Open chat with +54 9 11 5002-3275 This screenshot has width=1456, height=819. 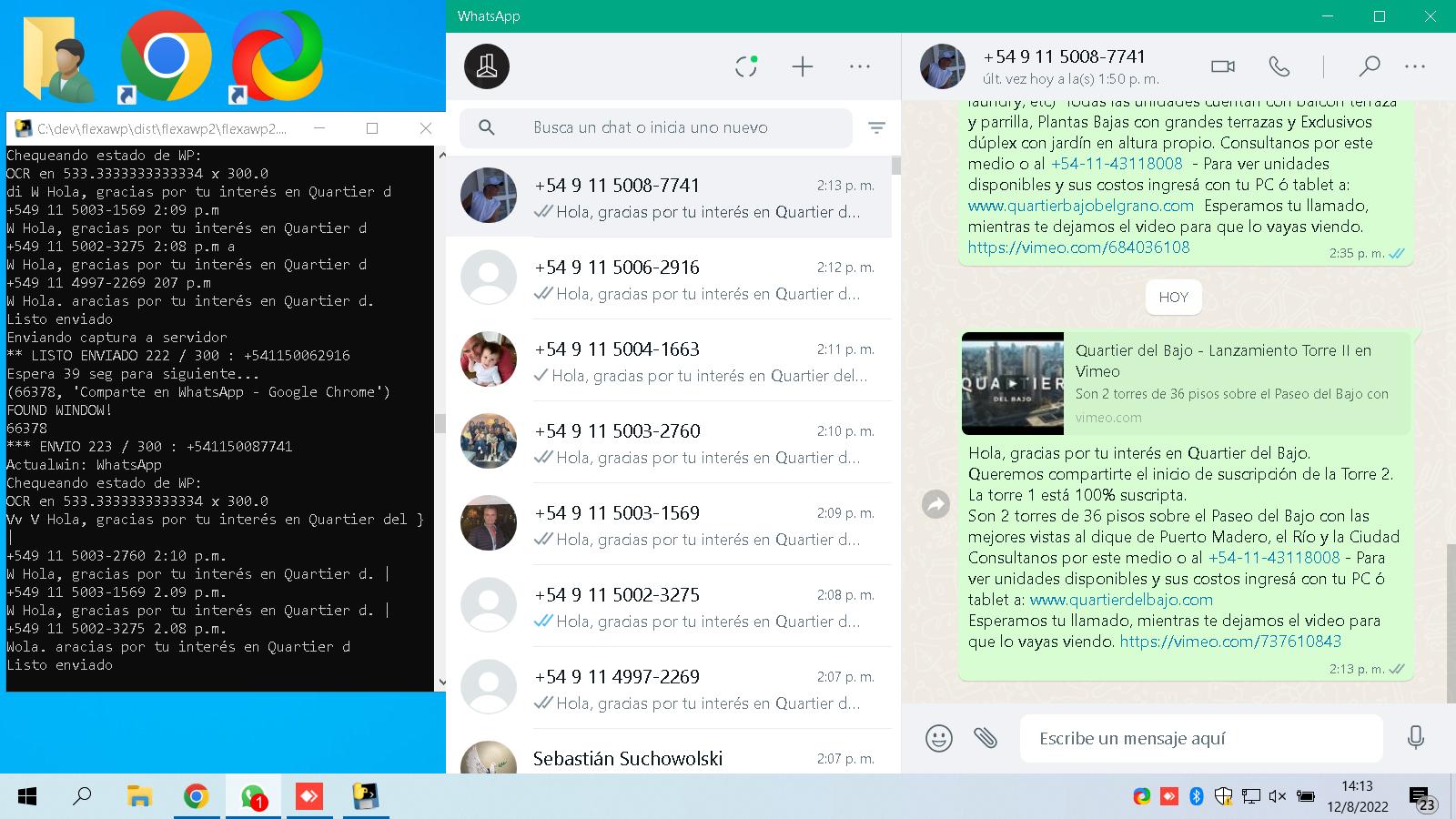(669, 606)
